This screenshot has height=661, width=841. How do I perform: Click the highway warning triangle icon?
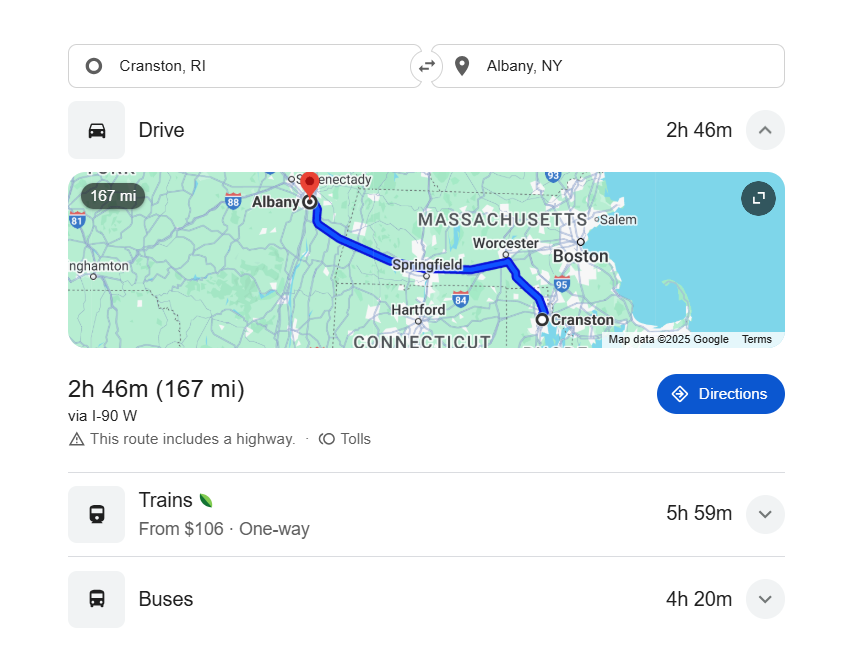click(x=76, y=439)
